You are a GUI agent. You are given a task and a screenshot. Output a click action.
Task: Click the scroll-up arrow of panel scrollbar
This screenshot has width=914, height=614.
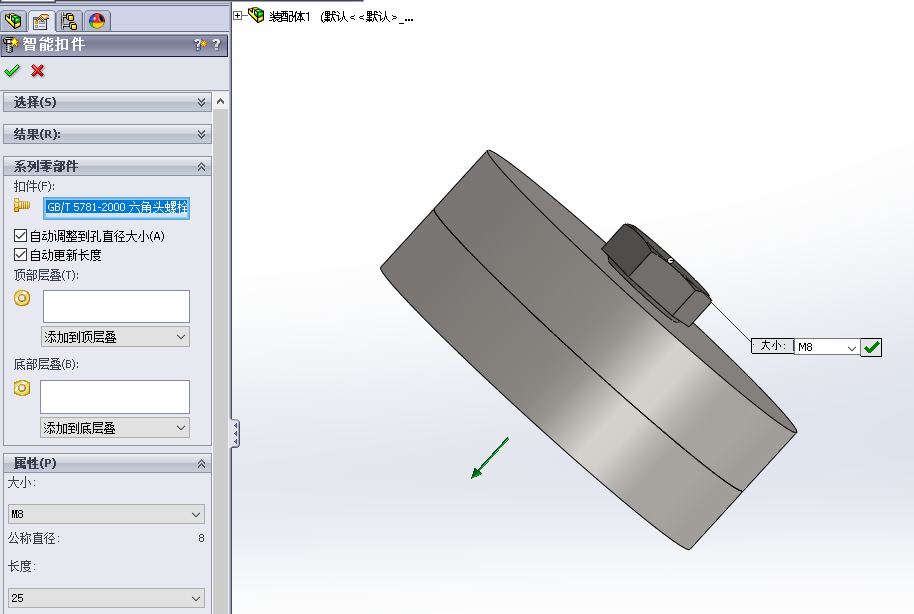point(220,101)
